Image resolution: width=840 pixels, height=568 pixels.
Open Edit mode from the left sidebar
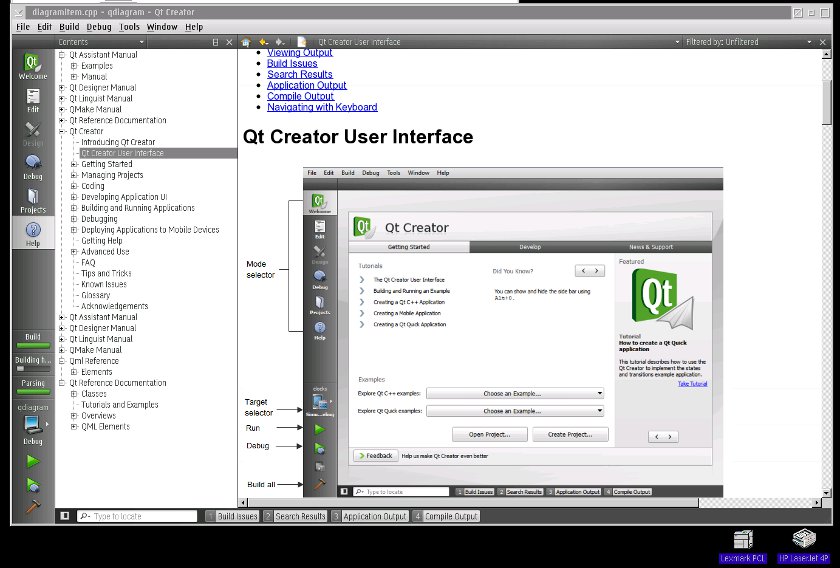pos(33,100)
